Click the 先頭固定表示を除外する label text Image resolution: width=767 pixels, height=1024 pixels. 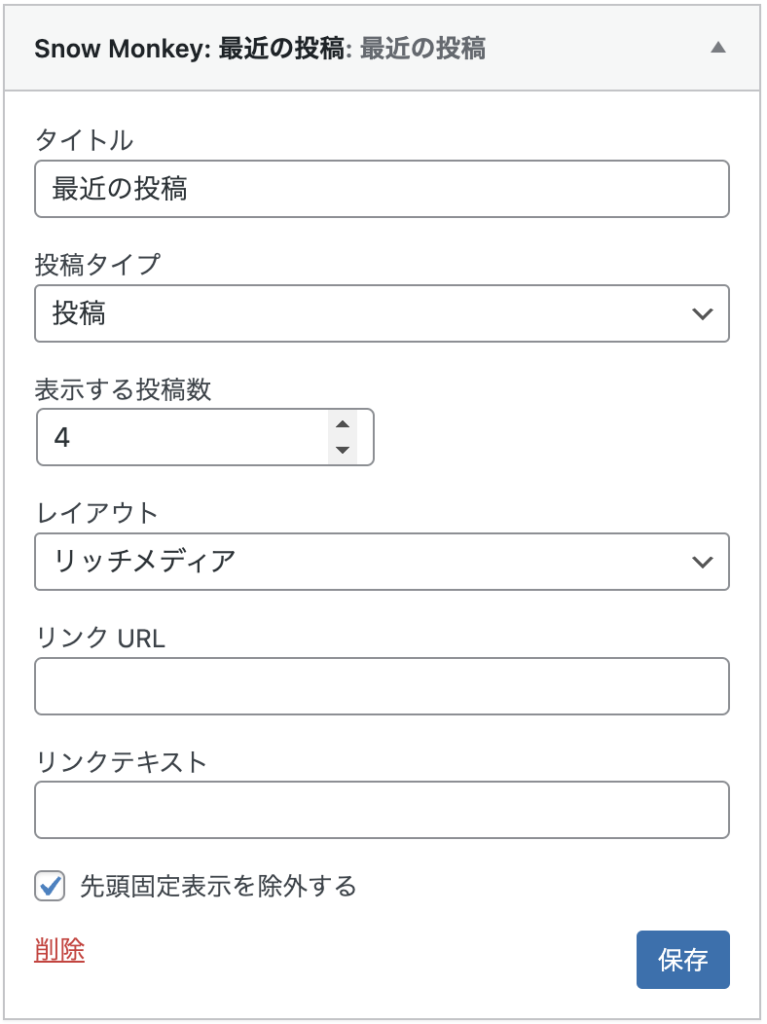[218, 886]
